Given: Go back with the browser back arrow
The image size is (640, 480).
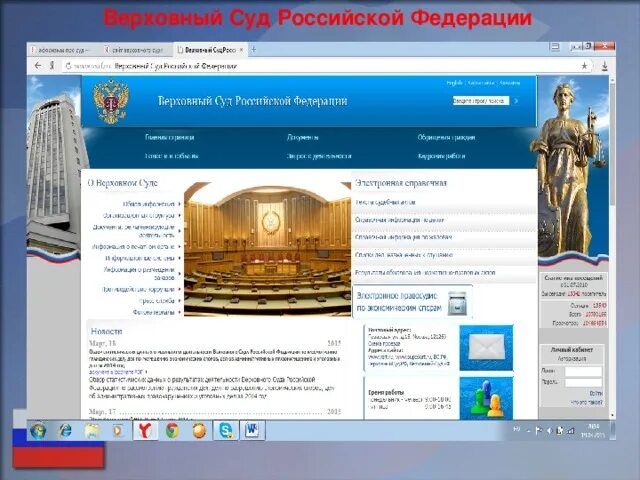Looking at the screenshot, I should click(38, 66).
